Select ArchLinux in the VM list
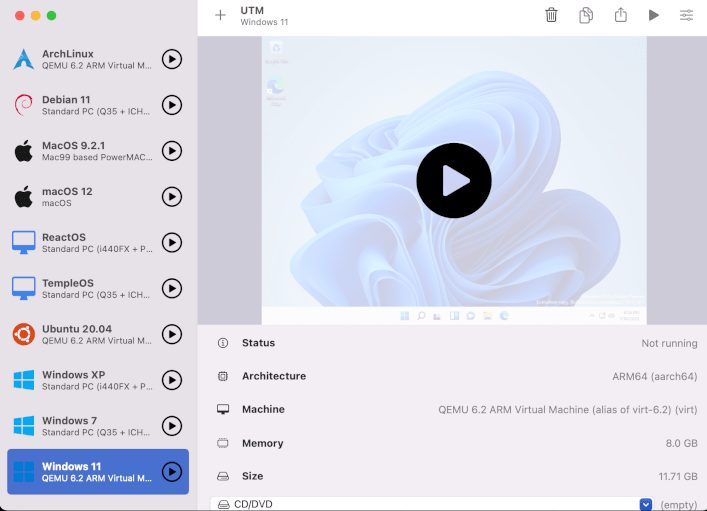This screenshot has height=511, width=707. pos(98,59)
